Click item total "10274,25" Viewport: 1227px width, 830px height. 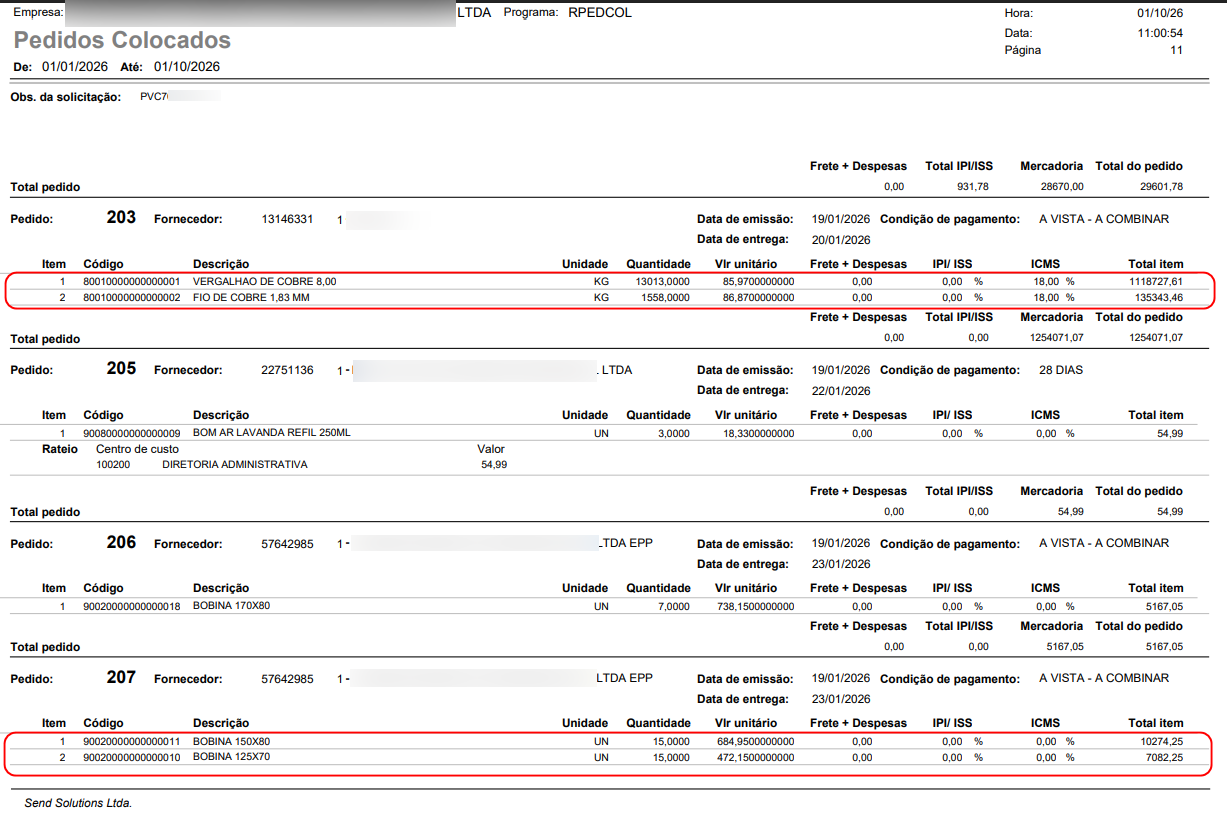pyautogui.click(x=1162, y=742)
